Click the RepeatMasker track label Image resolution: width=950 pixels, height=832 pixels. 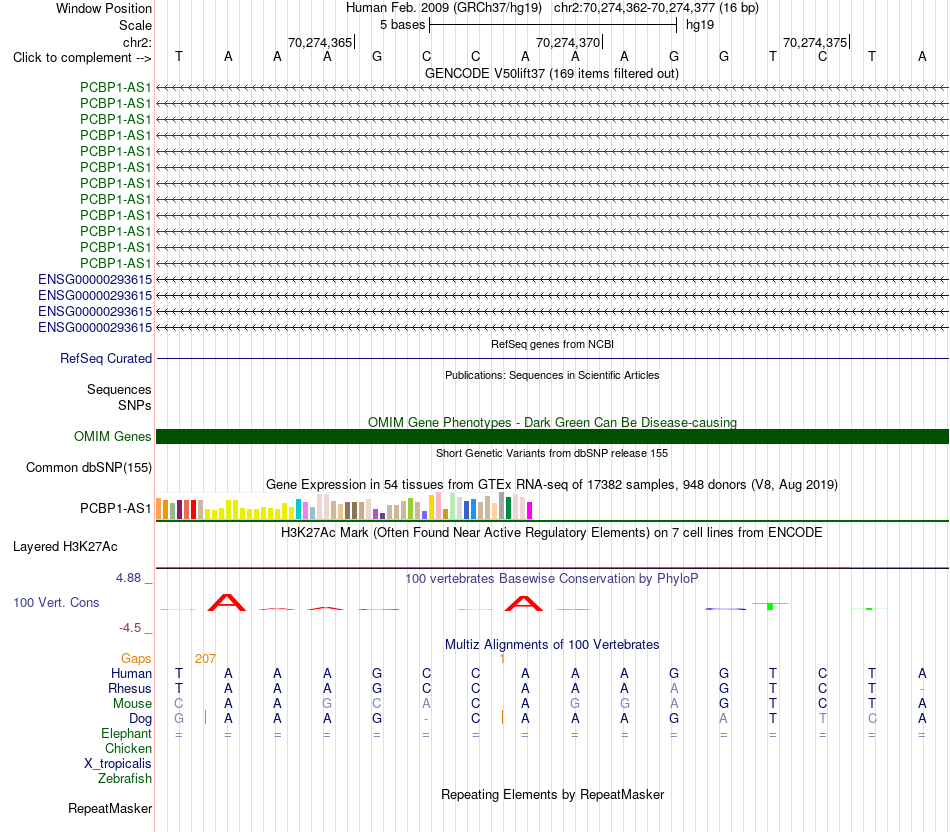pos(110,809)
